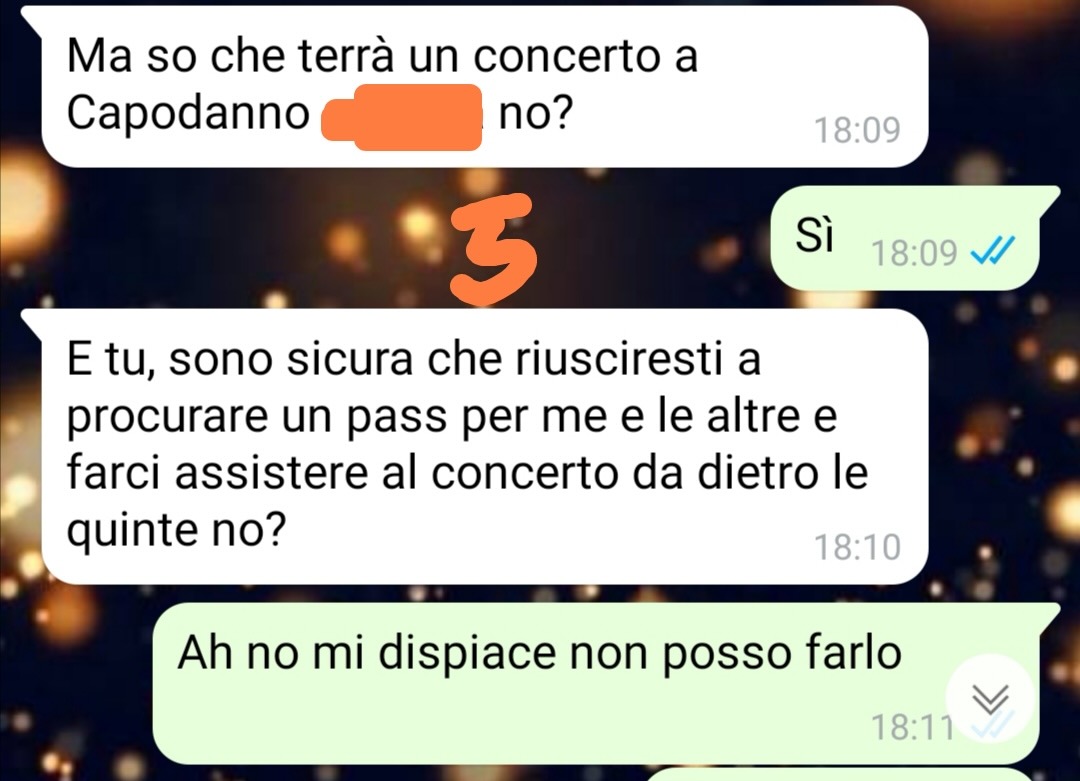Viewport: 1080px width, 781px height.
Task: Tap the orange redaction mark after Capodanno
Action: point(402,116)
